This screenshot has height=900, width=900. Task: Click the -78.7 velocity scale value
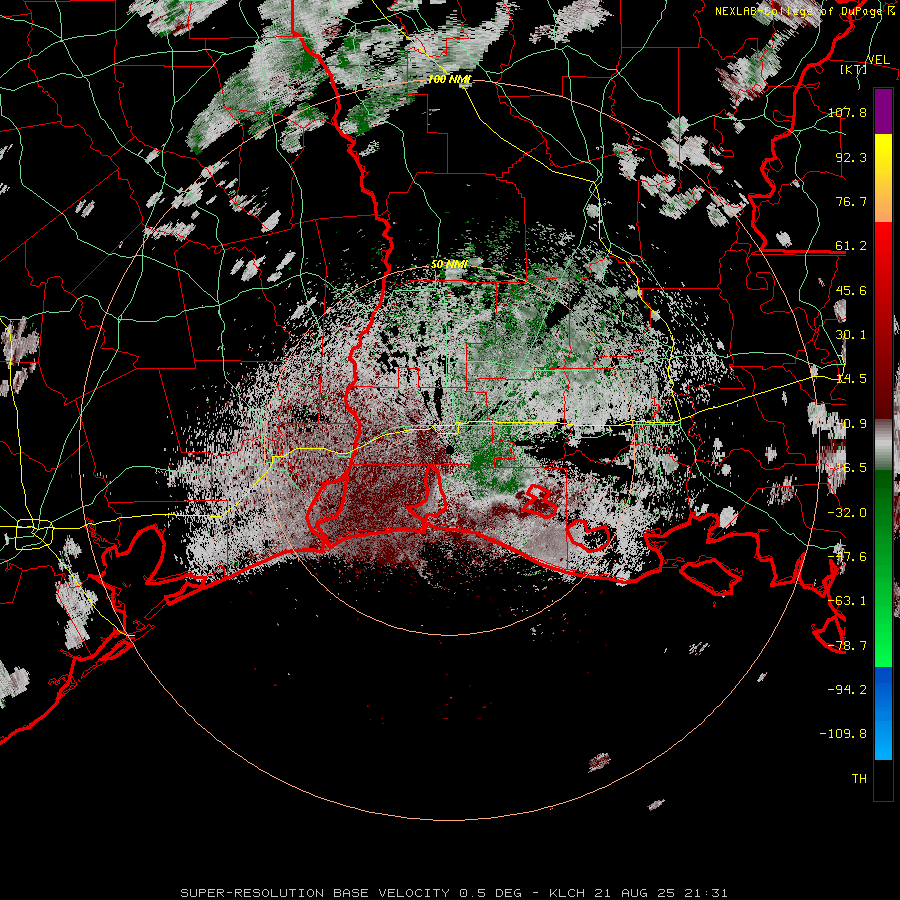click(x=847, y=646)
